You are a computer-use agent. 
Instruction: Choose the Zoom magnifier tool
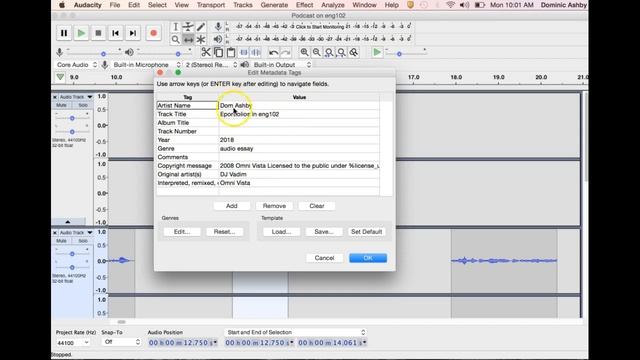(x=175, y=40)
